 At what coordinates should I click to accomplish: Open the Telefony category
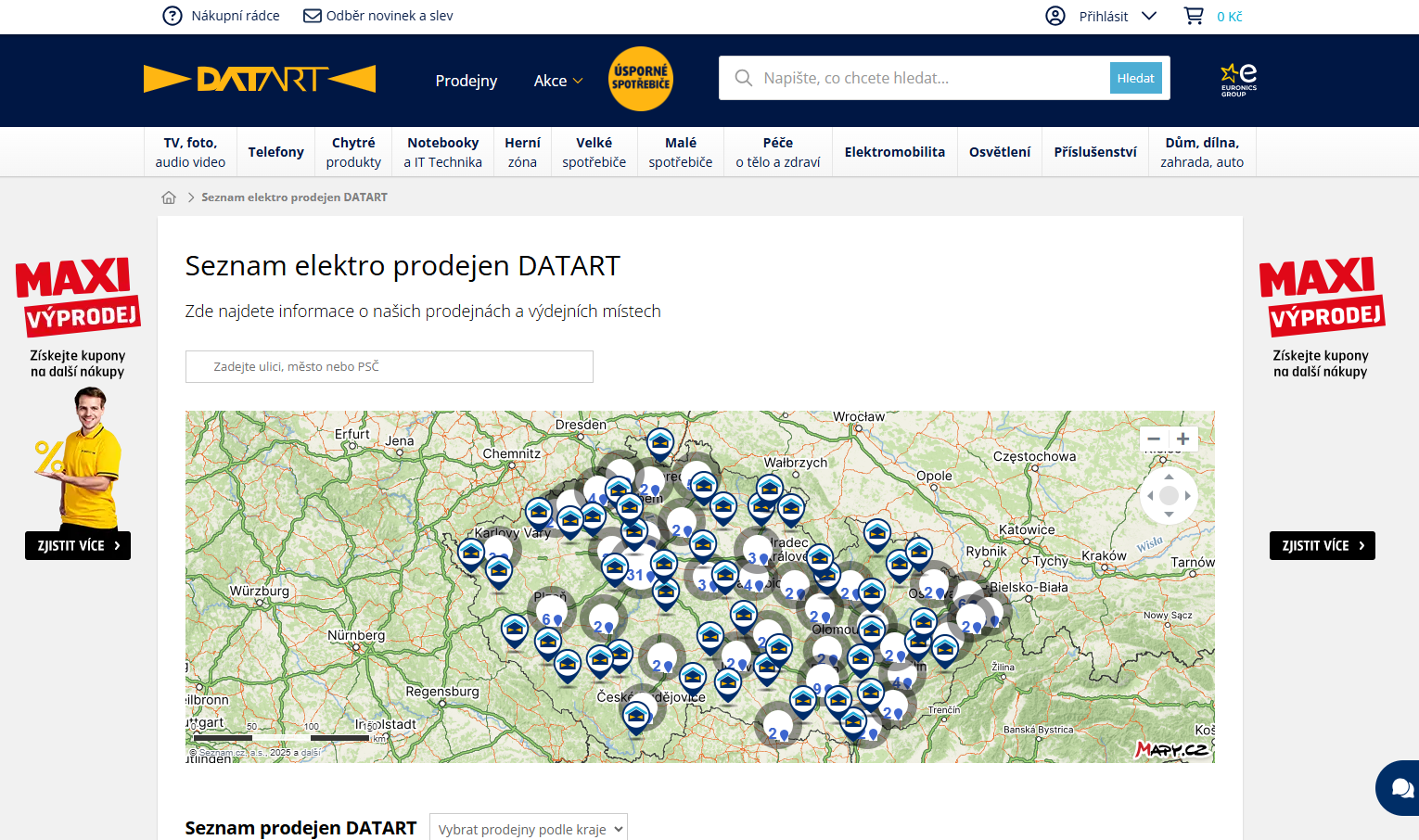click(275, 152)
